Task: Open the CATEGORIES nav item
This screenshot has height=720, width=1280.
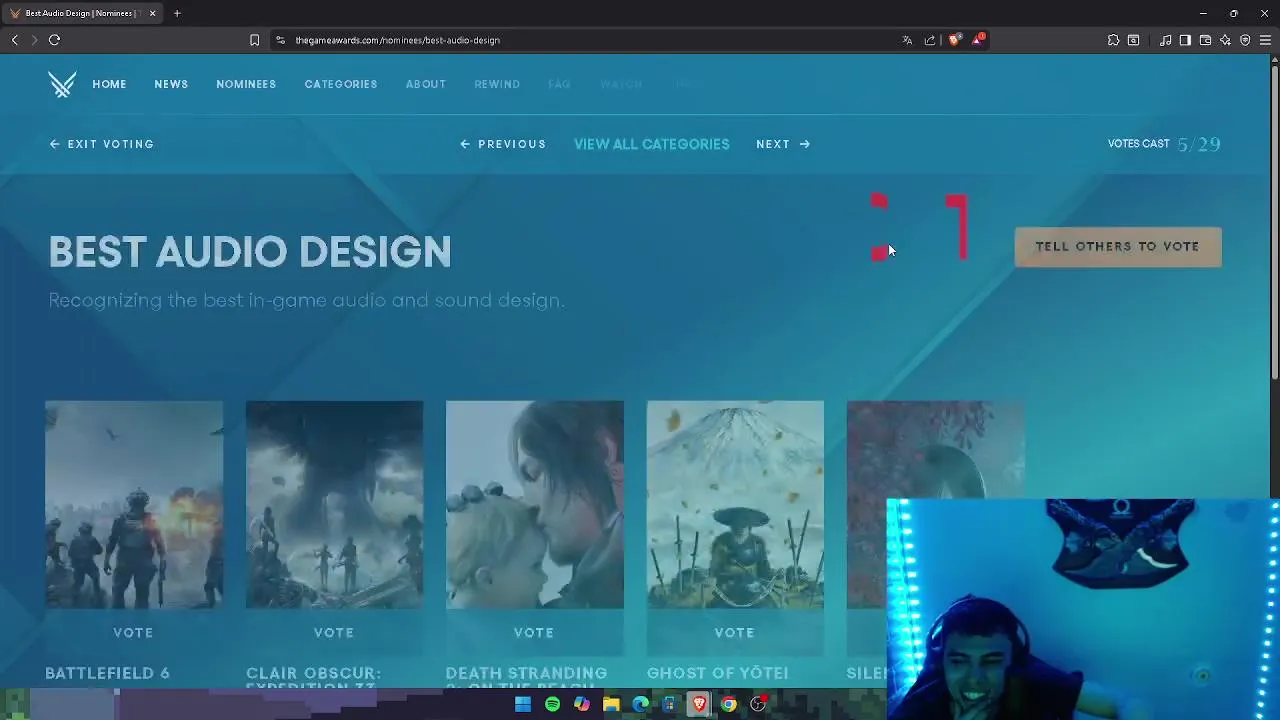Action: click(341, 84)
